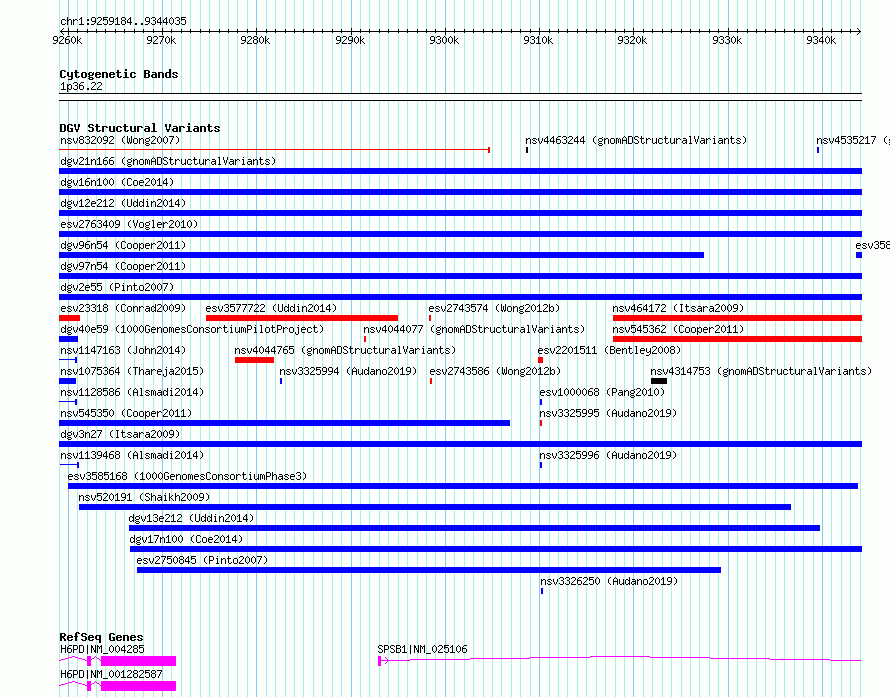Select nsv4044077 gnomAD variant label
The image size is (890, 697).
tap(474, 329)
